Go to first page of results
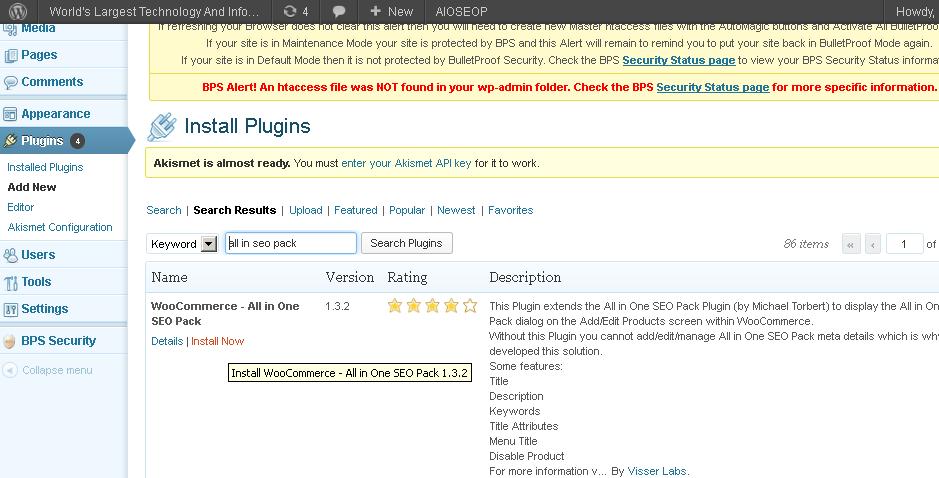939x478 pixels. [851, 244]
